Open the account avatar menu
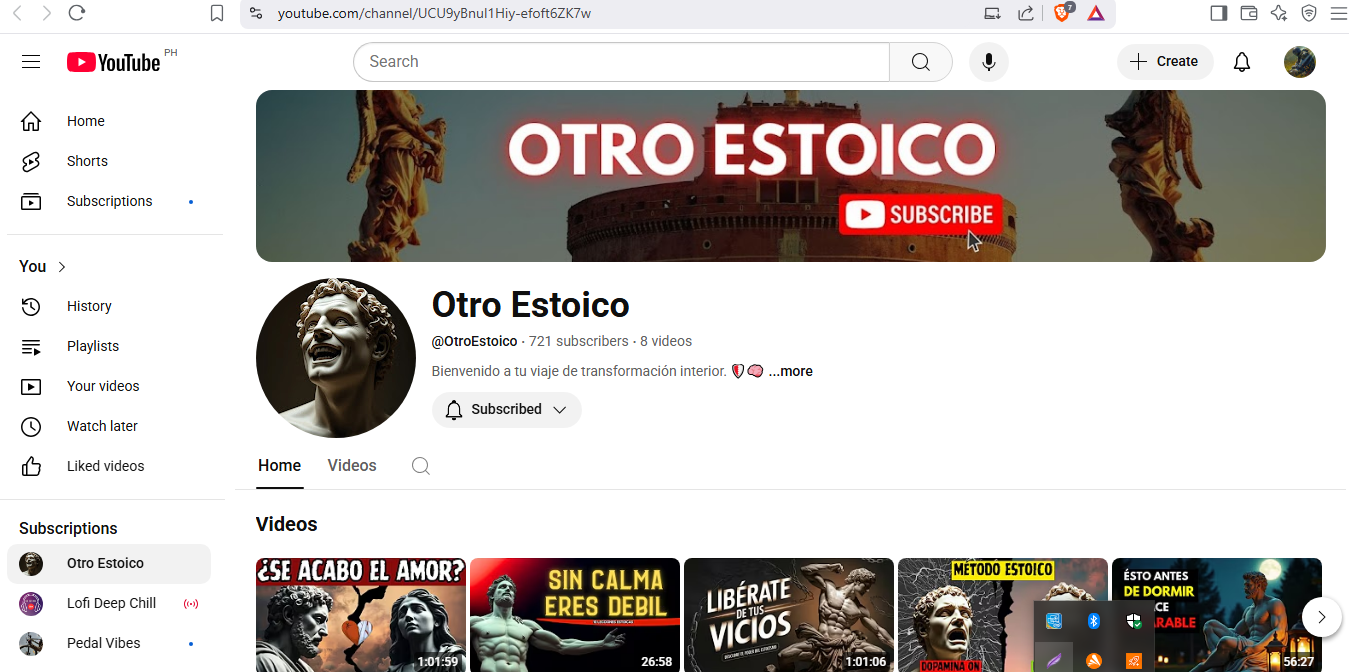This screenshot has height=672, width=1349. 1300,62
